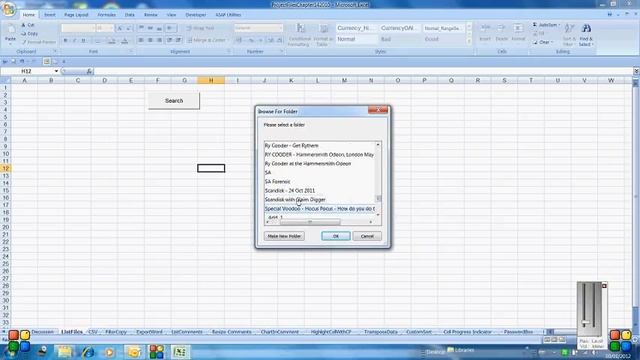Click inside the formula bar
The height and width of the screenshot is (360, 640).
pos(363,71)
